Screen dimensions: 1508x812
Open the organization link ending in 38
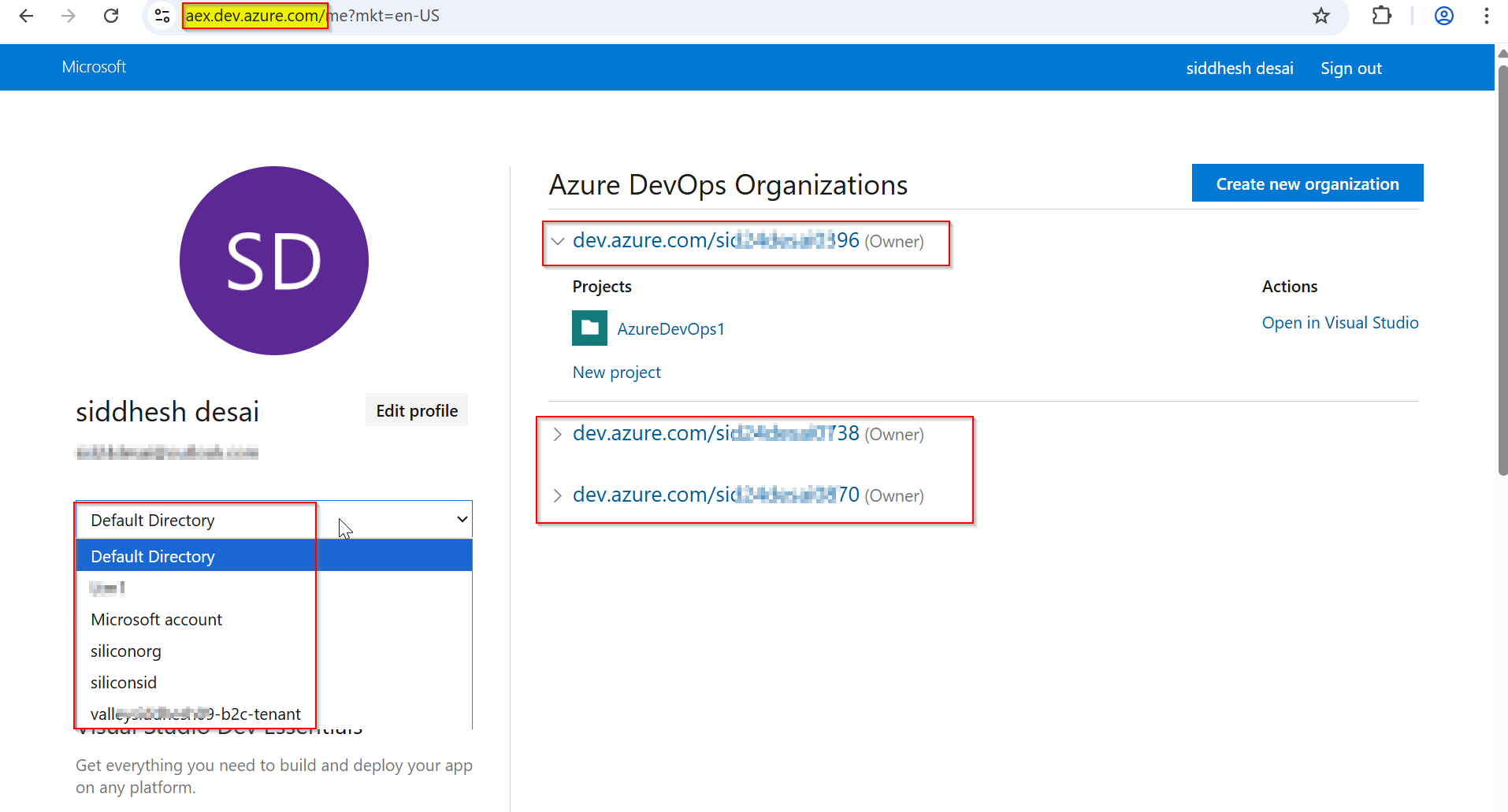(x=715, y=433)
